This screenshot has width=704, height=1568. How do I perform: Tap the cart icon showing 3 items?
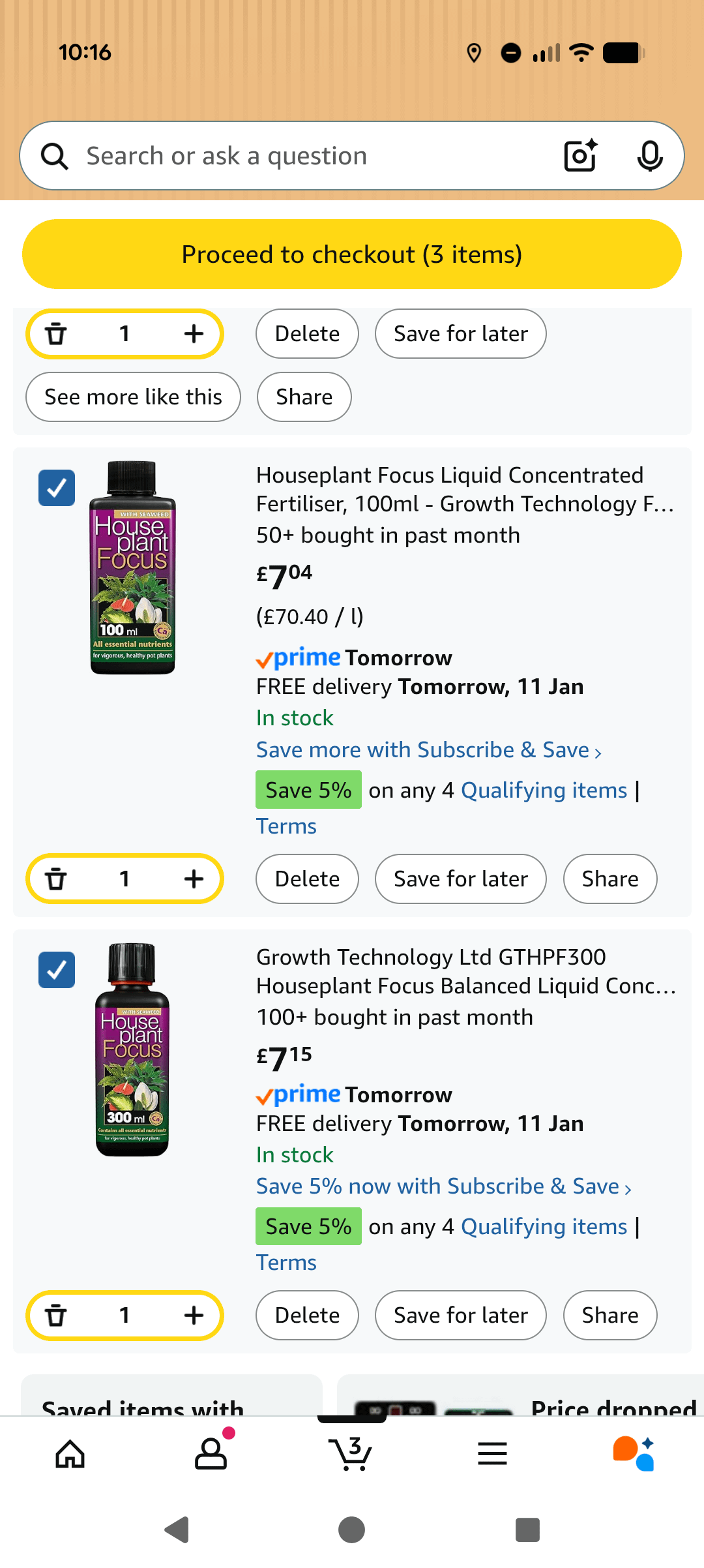pyautogui.click(x=352, y=1454)
